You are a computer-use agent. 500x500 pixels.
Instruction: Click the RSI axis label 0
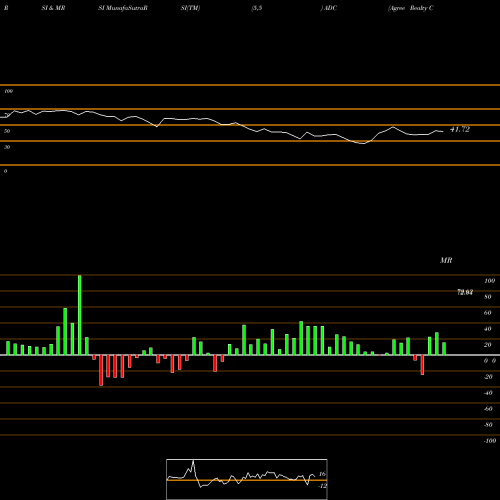(x=5, y=171)
